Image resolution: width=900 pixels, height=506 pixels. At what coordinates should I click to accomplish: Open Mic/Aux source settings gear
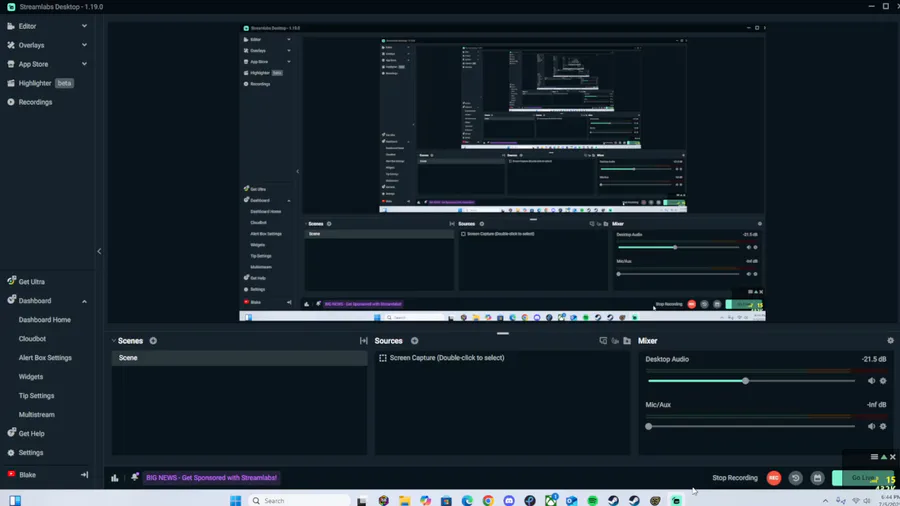[883, 426]
